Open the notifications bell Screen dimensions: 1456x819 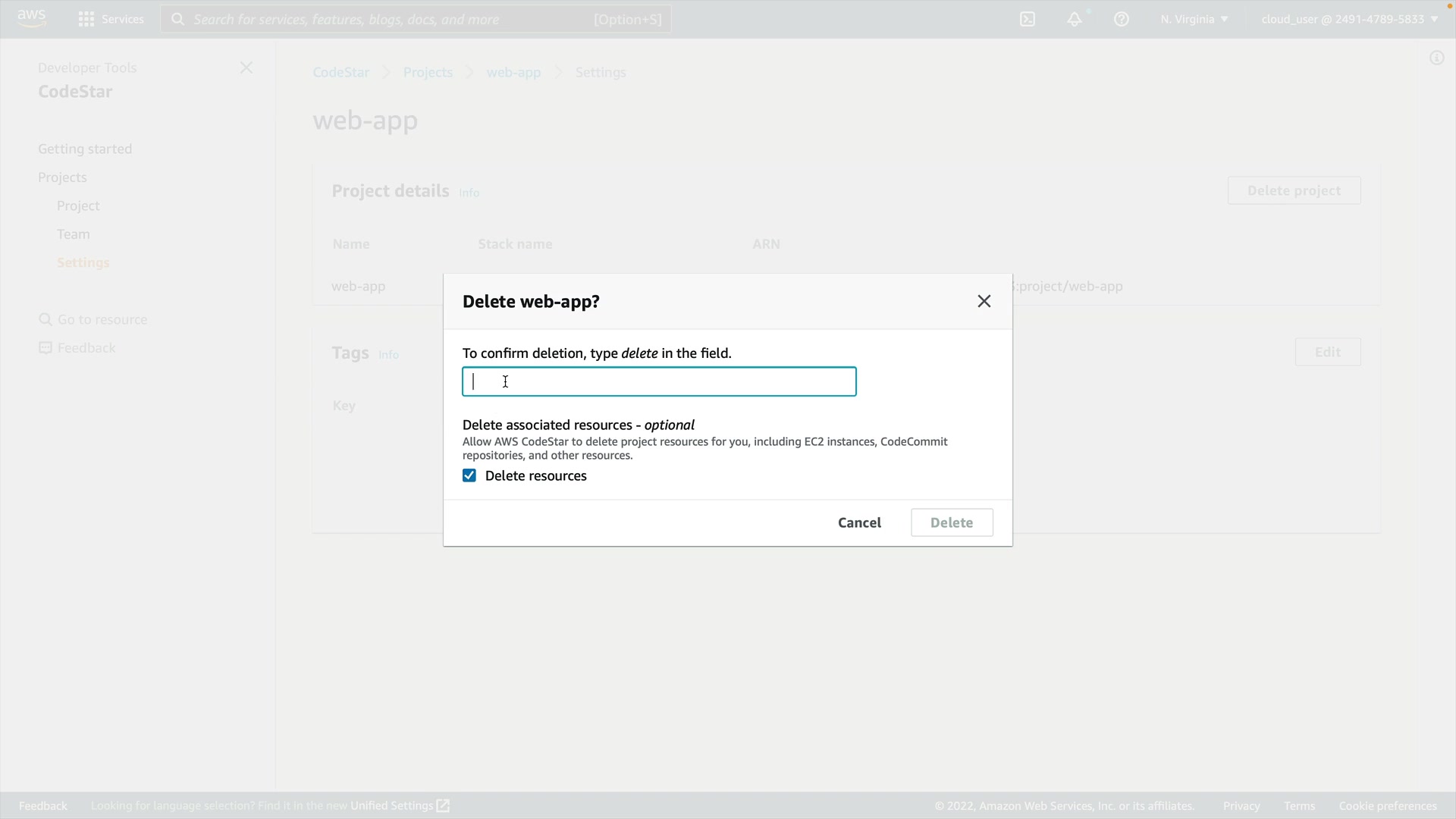click(1075, 19)
